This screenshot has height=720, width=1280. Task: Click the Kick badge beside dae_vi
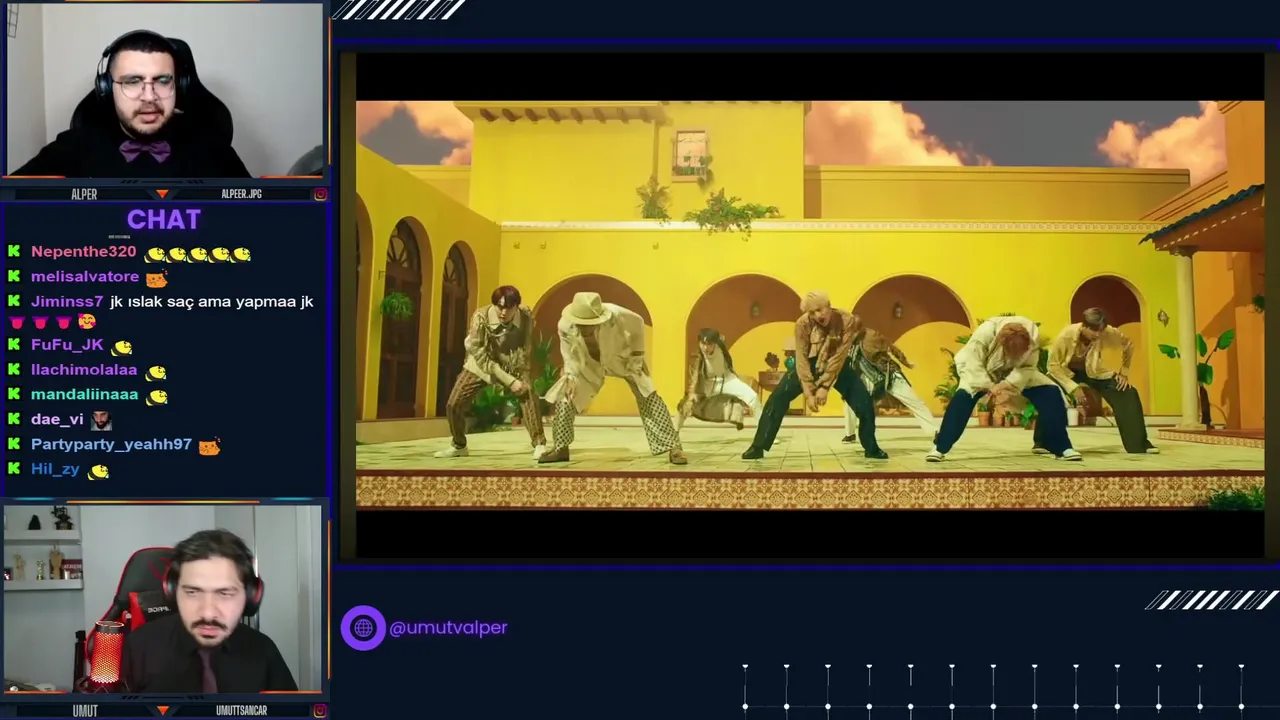click(14, 420)
